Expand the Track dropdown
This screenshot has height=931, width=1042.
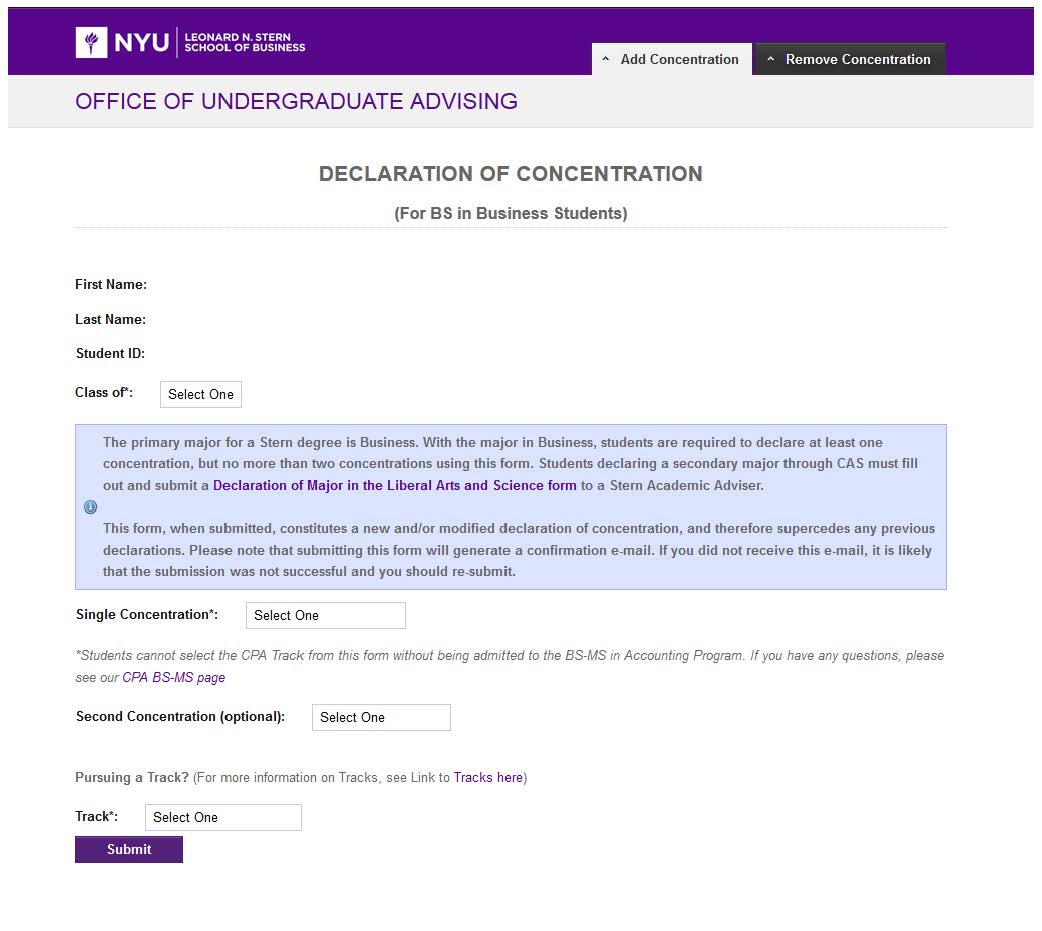tap(223, 817)
